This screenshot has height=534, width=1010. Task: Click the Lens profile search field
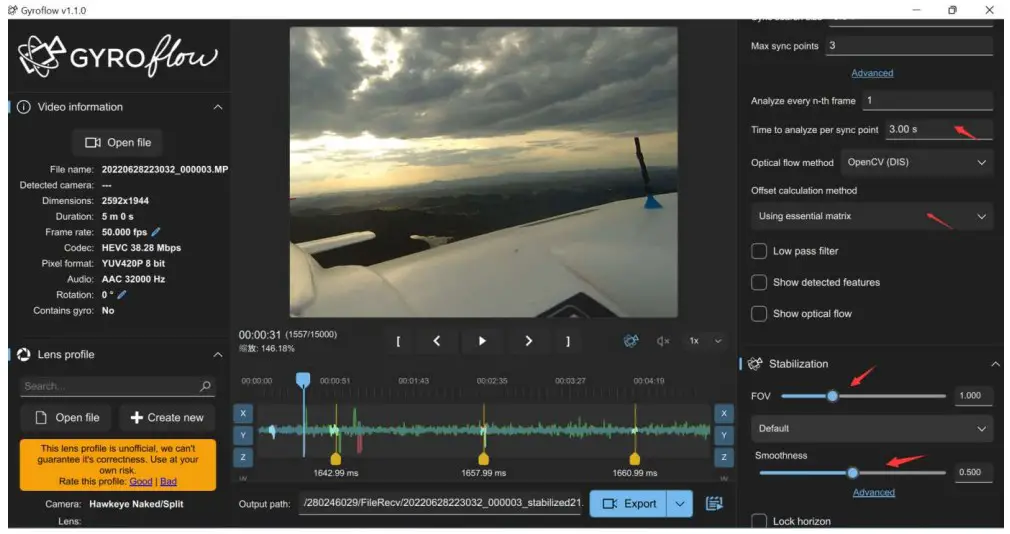(117, 386)
